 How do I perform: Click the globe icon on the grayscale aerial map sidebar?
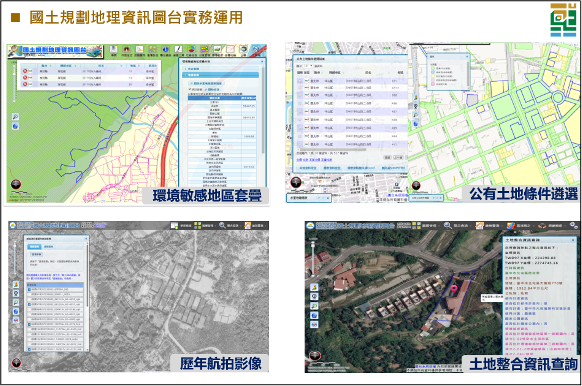click(x=16, y=311)
